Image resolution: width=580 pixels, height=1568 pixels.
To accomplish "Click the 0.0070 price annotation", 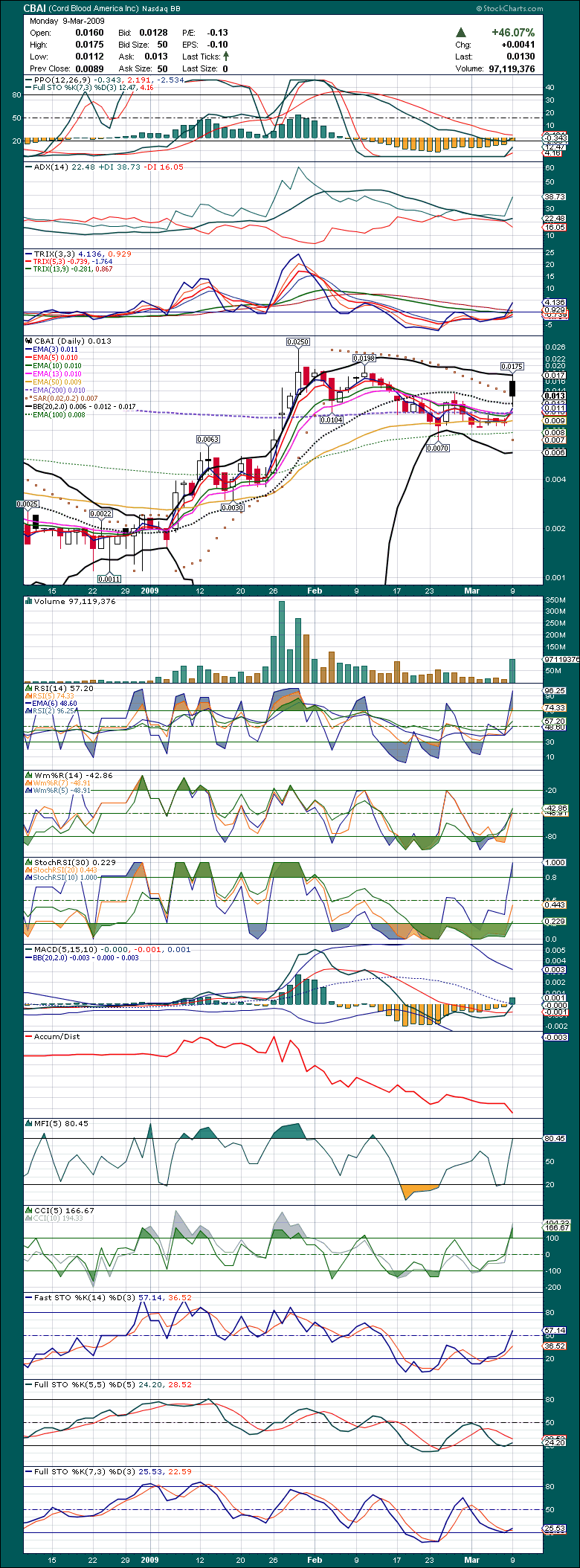I will [437, 448].
